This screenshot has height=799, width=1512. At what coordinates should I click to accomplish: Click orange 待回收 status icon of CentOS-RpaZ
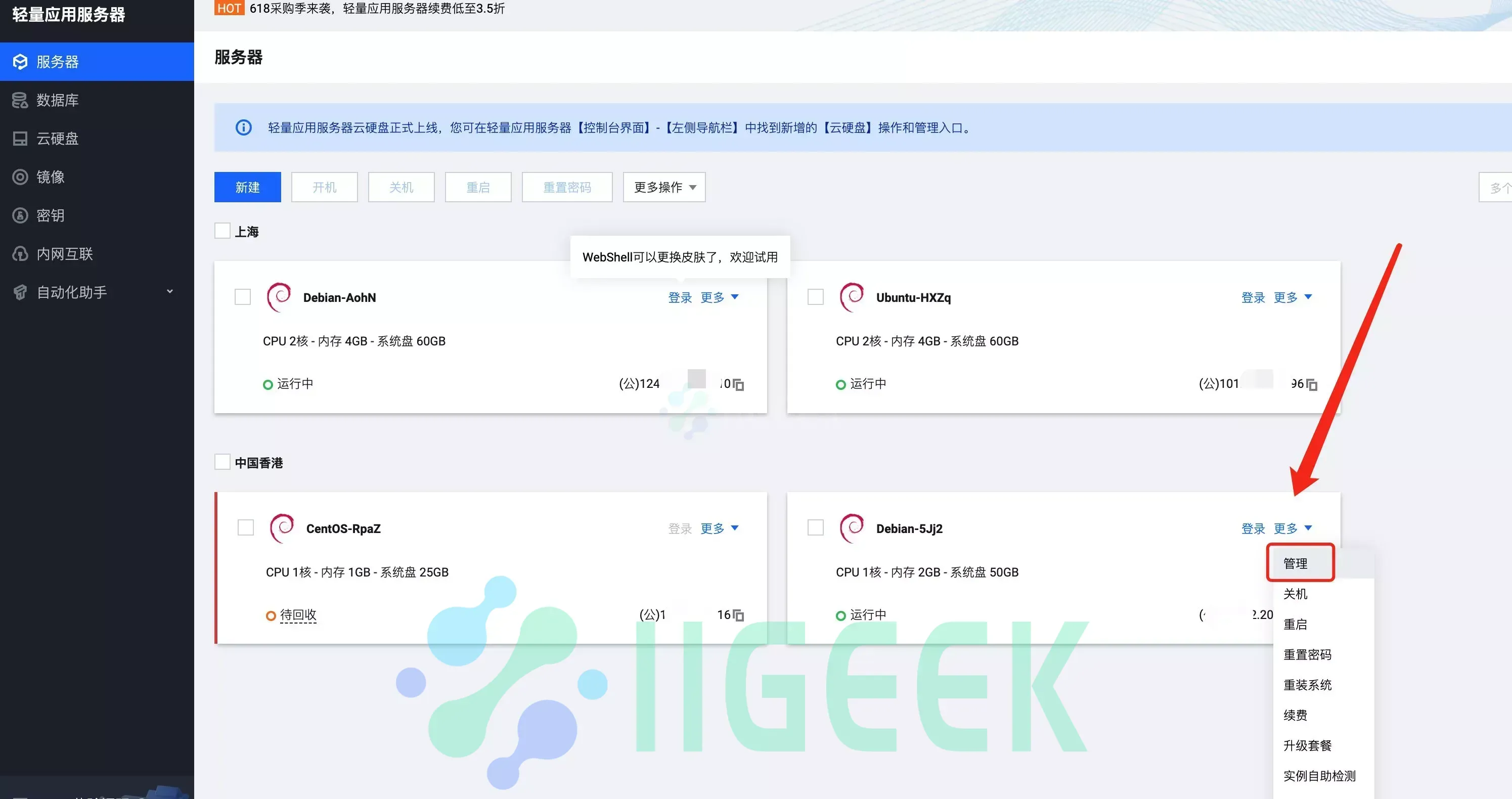[x=271, y=616]
